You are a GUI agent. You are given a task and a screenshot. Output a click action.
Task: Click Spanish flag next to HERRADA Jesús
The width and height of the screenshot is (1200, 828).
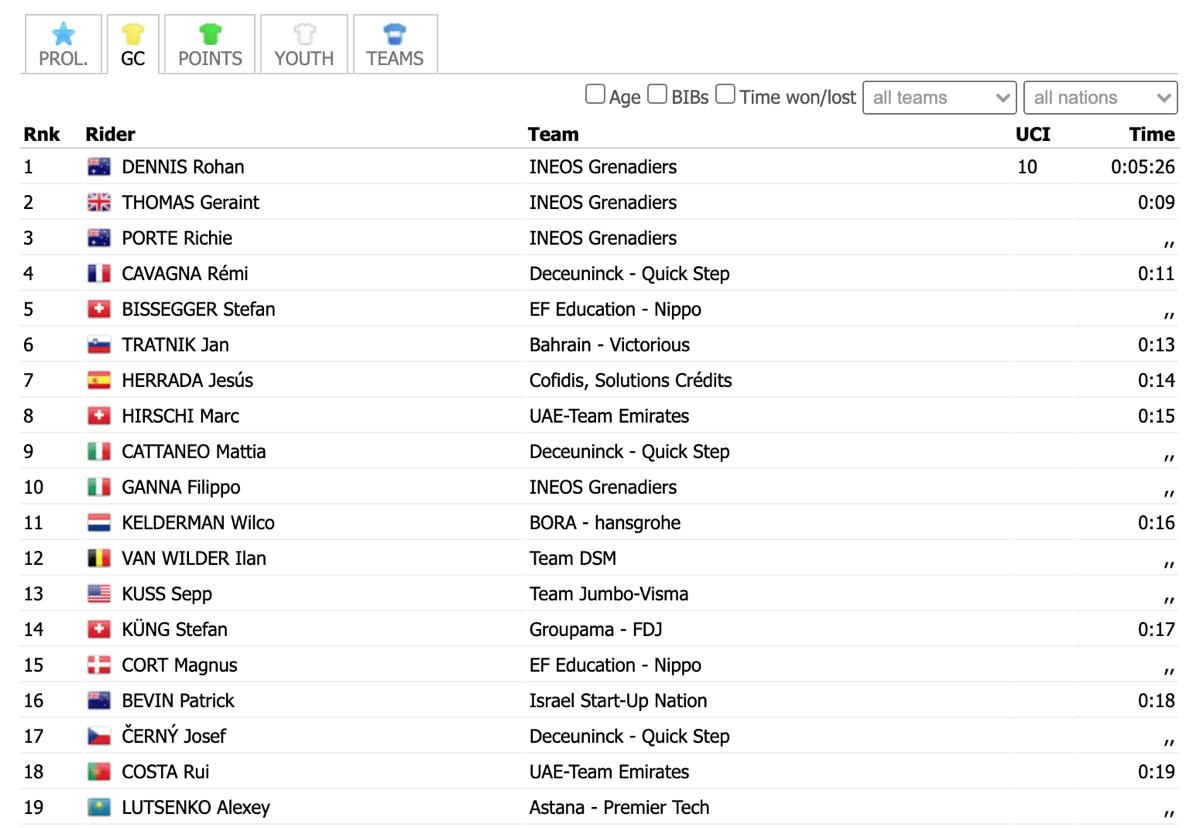99,381
